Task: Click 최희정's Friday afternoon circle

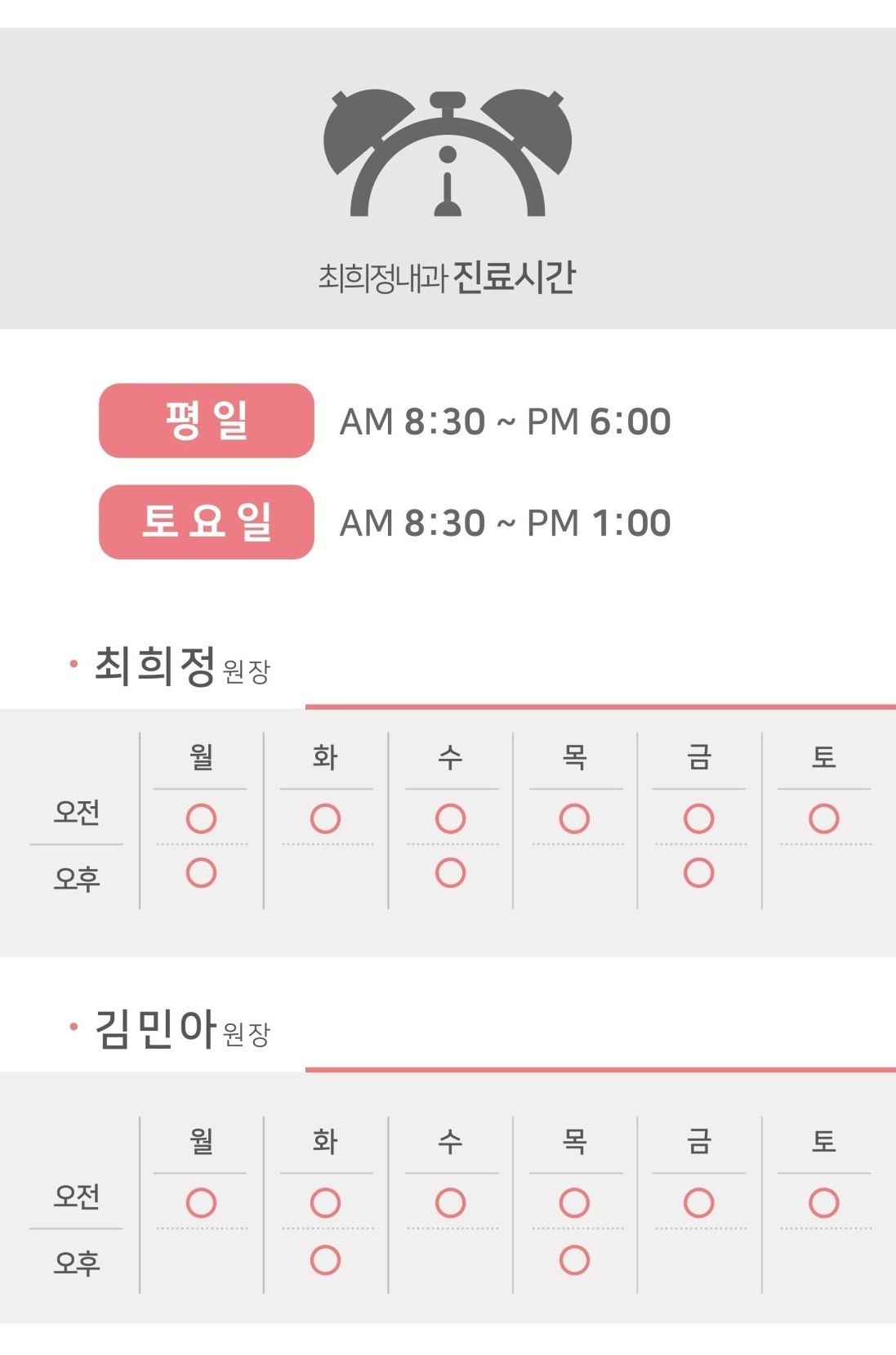Action: (x=698, y=872)
